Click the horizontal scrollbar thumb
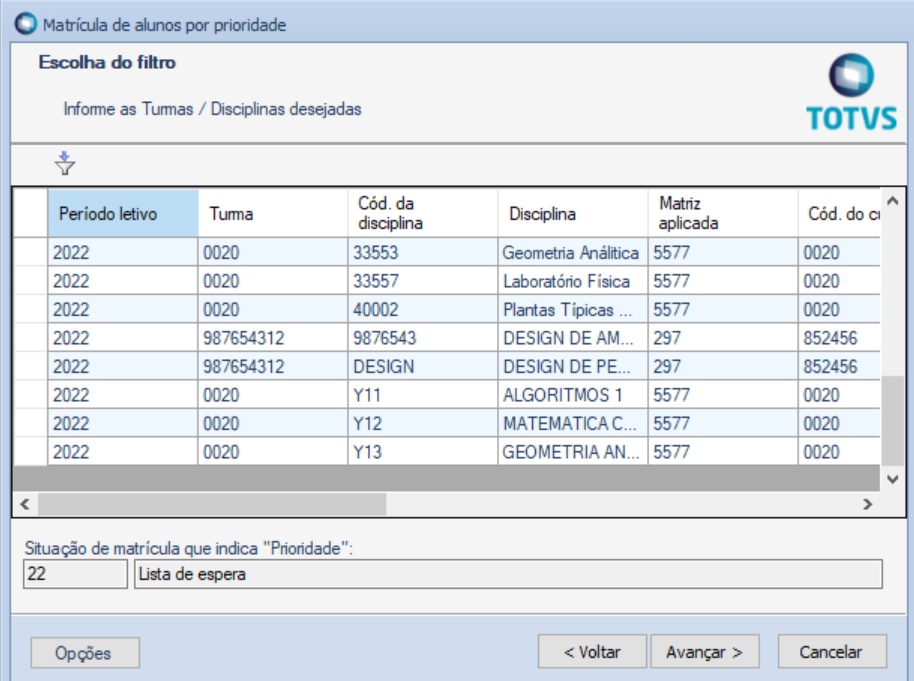This screenshot has height=681, width=914. pos(212,504)
